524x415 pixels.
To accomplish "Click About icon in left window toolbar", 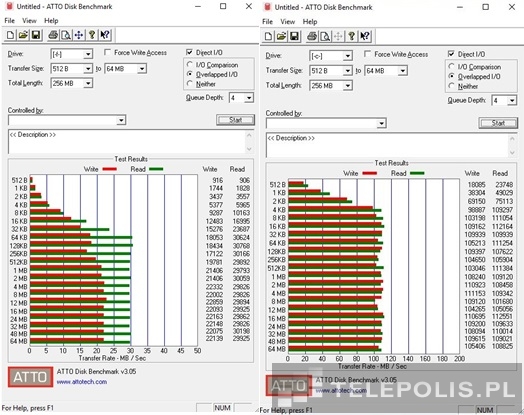I will pos(92,35).
